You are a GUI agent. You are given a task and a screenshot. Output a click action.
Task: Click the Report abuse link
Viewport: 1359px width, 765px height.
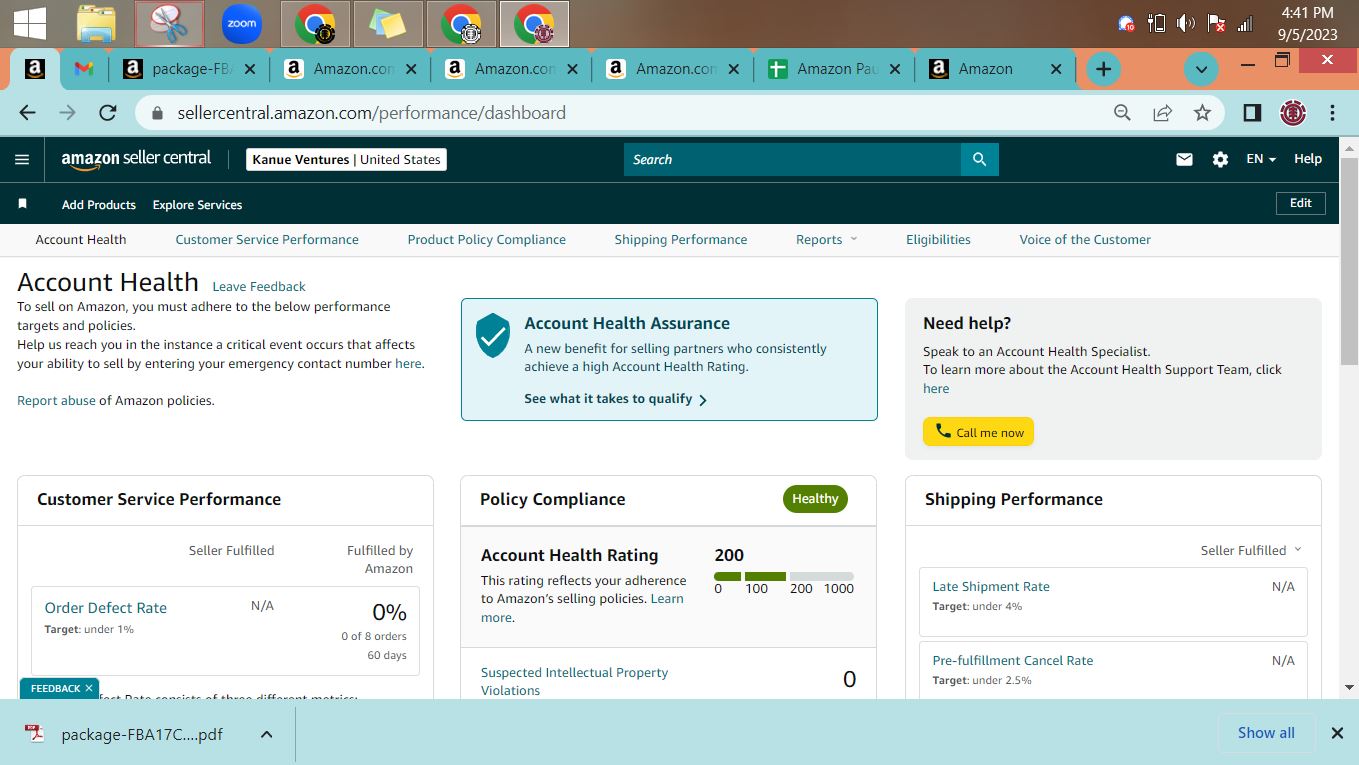[x=56, y=400]
